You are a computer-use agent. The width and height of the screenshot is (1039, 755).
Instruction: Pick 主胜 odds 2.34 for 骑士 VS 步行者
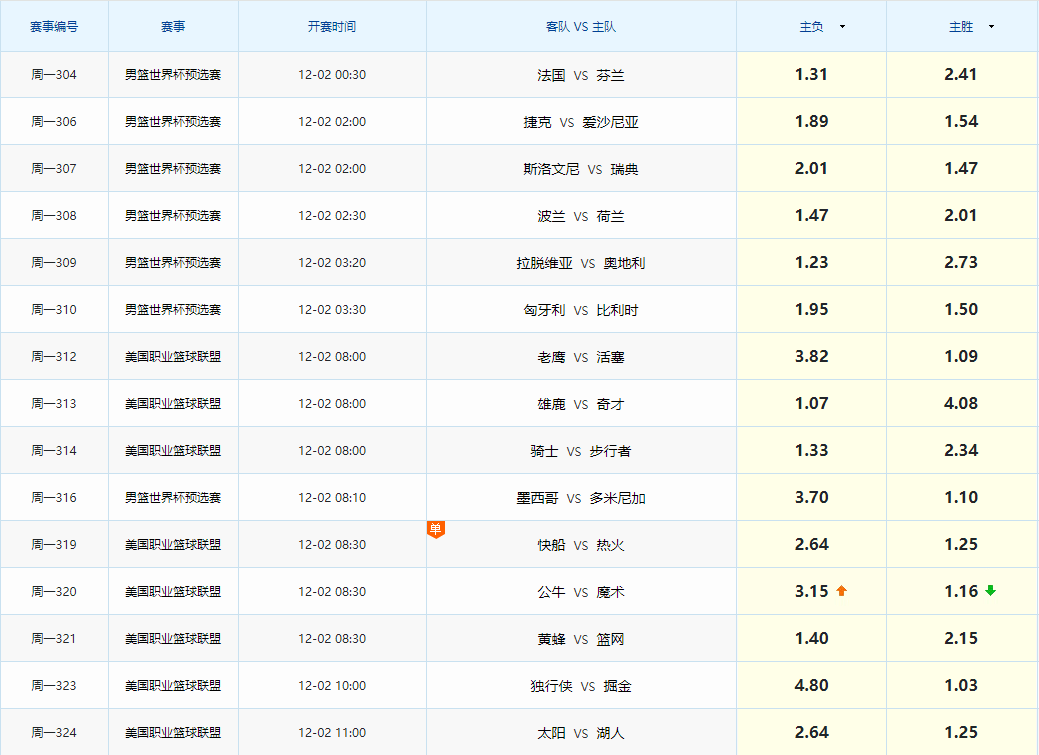coord(961,451)
